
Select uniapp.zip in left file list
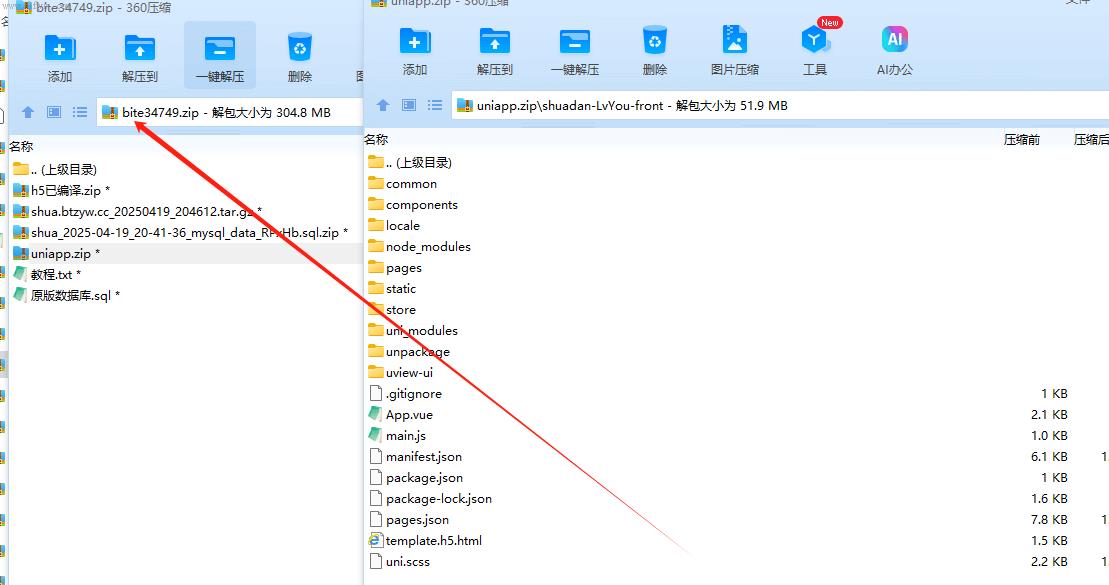pyautogui.click(x=60, y=254)
